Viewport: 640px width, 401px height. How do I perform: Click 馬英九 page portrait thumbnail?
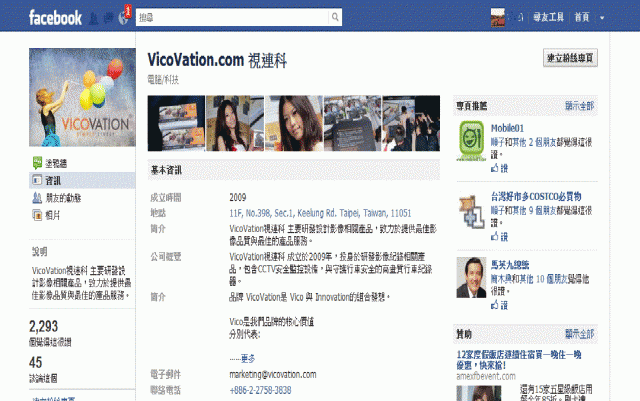pyautogui.click(x=471, y=277)
